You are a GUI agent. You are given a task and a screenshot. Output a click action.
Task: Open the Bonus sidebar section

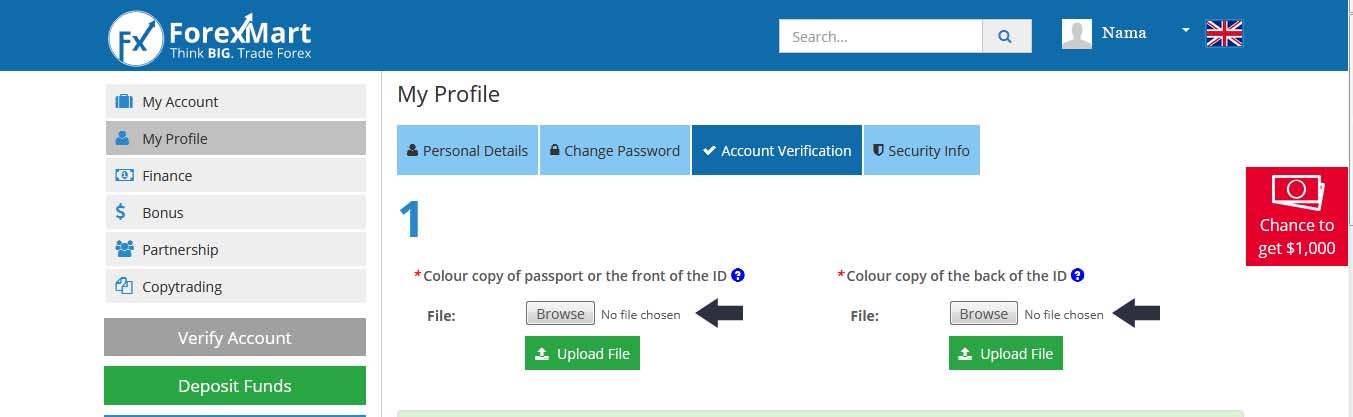coord(236,212)
